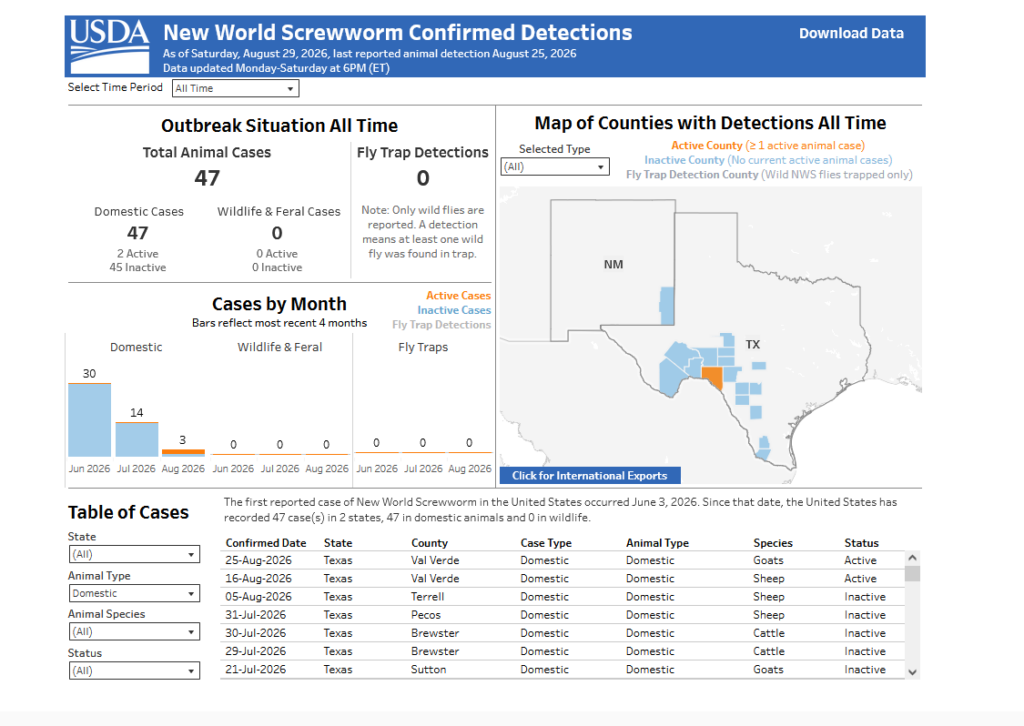Select the orange active county on map
The height and width of the screenshot is (726, 1024).
click(x=712, y=377)
